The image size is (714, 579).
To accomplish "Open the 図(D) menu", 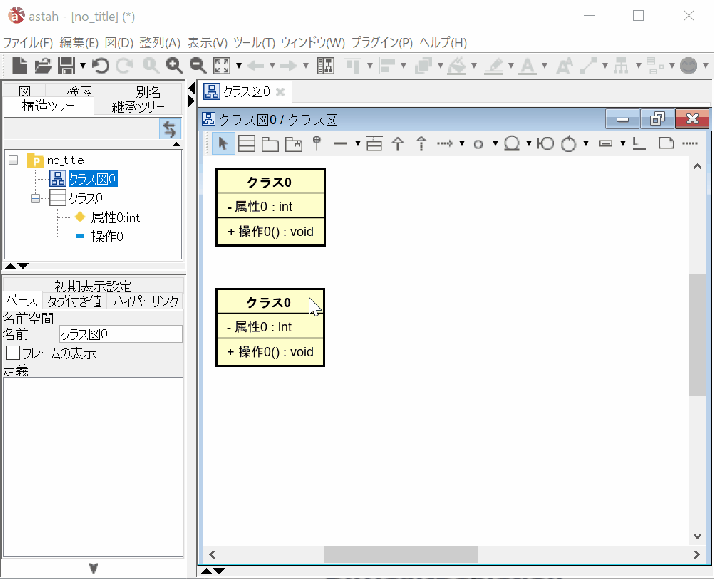I will [119, 43].
